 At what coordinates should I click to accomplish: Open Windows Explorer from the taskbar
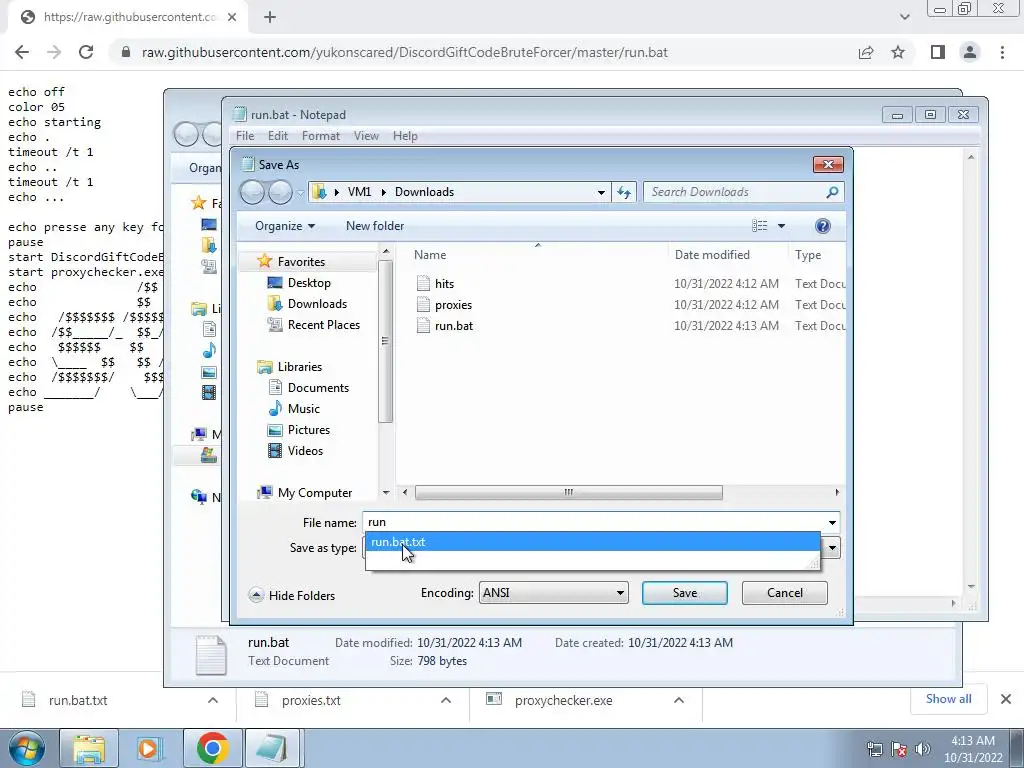pos(89,748)
